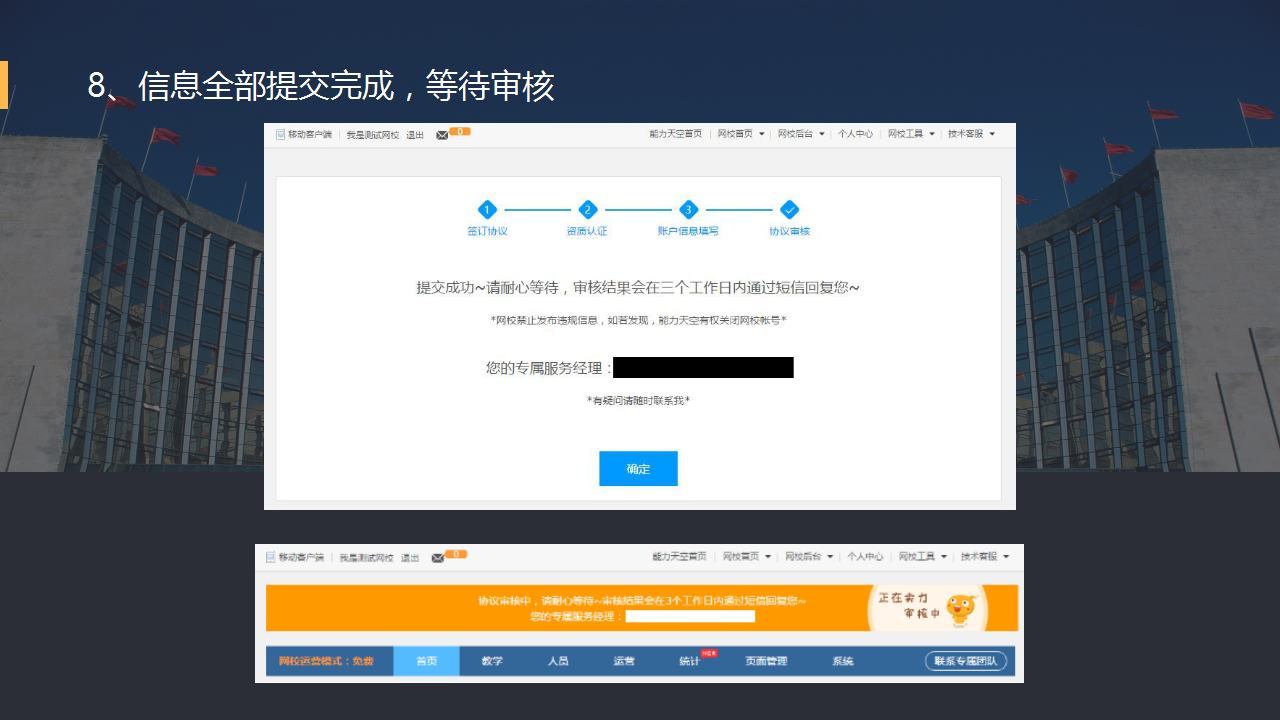Image resolution: width=1280 pixels, height=720 pixels.
Task: Click the step 1 diamond icon above 签订协议
Action: pyautogui.click(x=487, y=209)
